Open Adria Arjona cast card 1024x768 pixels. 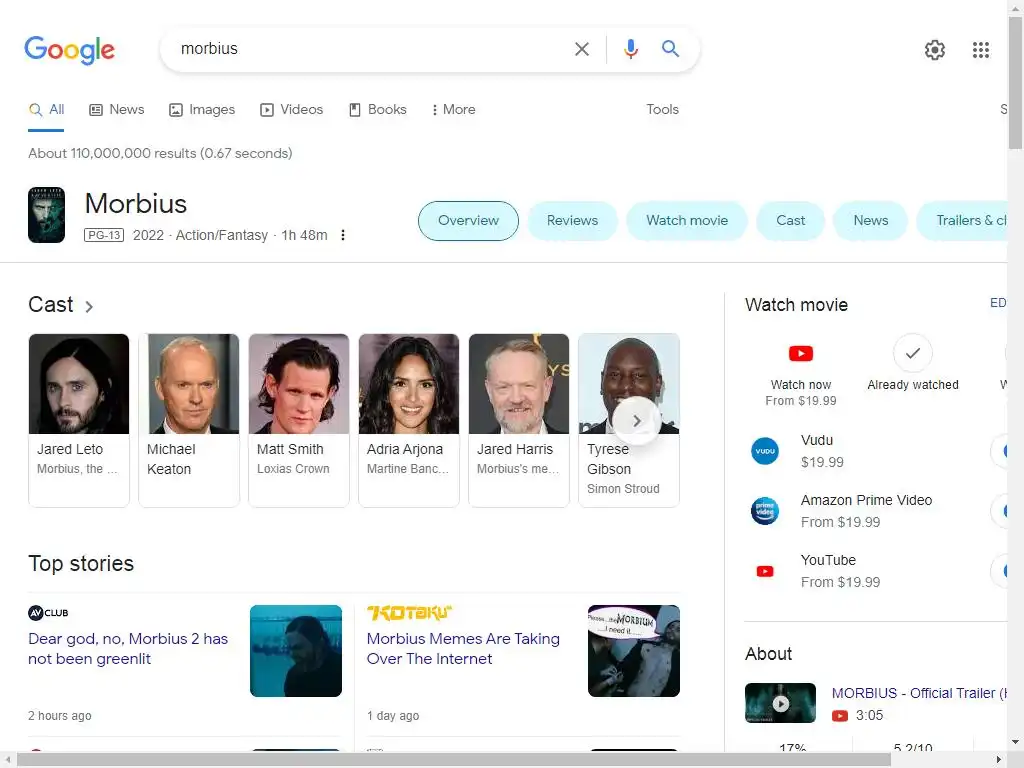point(409,420)
